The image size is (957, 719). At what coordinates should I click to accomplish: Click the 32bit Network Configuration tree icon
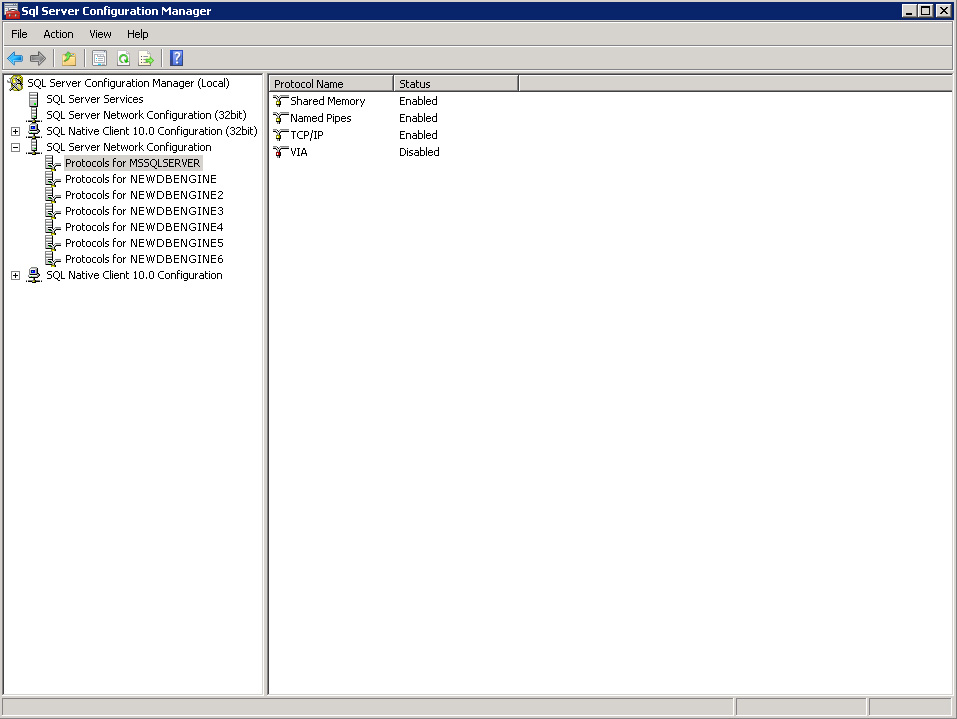pyautogui.click(x=34, y=115)
